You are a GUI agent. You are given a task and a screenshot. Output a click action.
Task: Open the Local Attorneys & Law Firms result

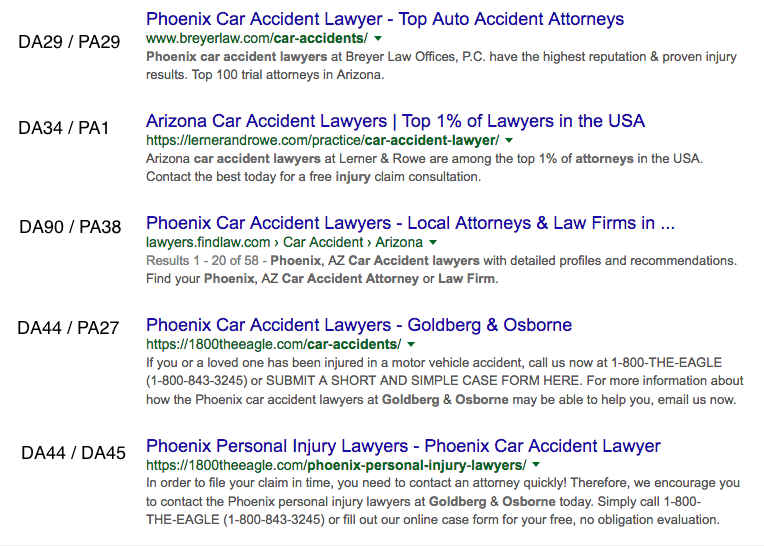[x=410, y=223]
